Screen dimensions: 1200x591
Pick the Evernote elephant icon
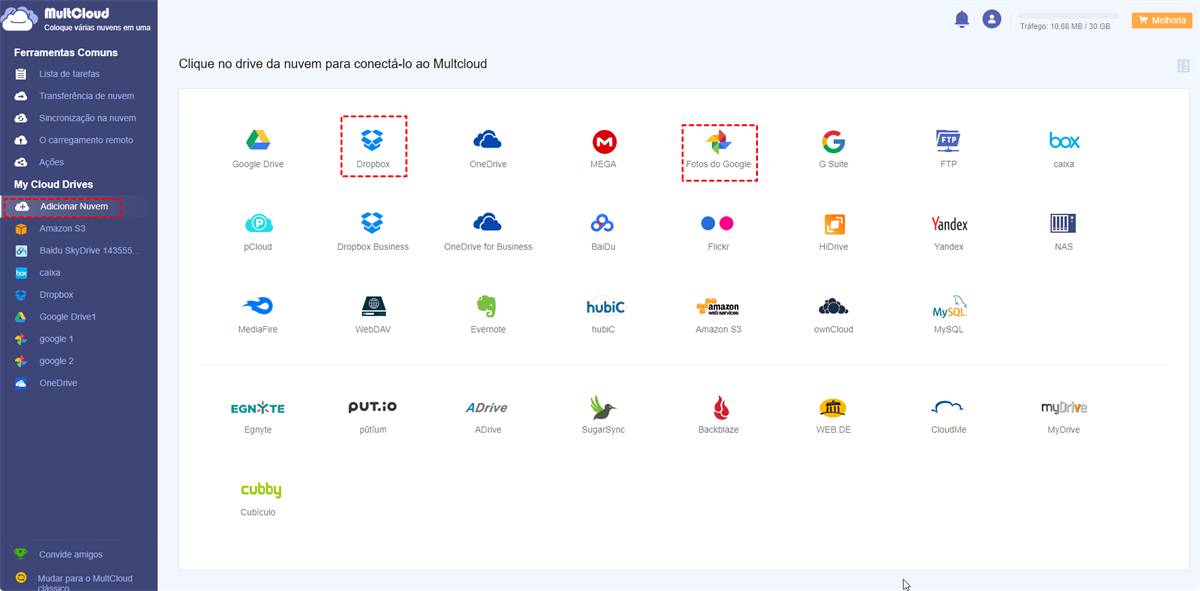(488, 307)
